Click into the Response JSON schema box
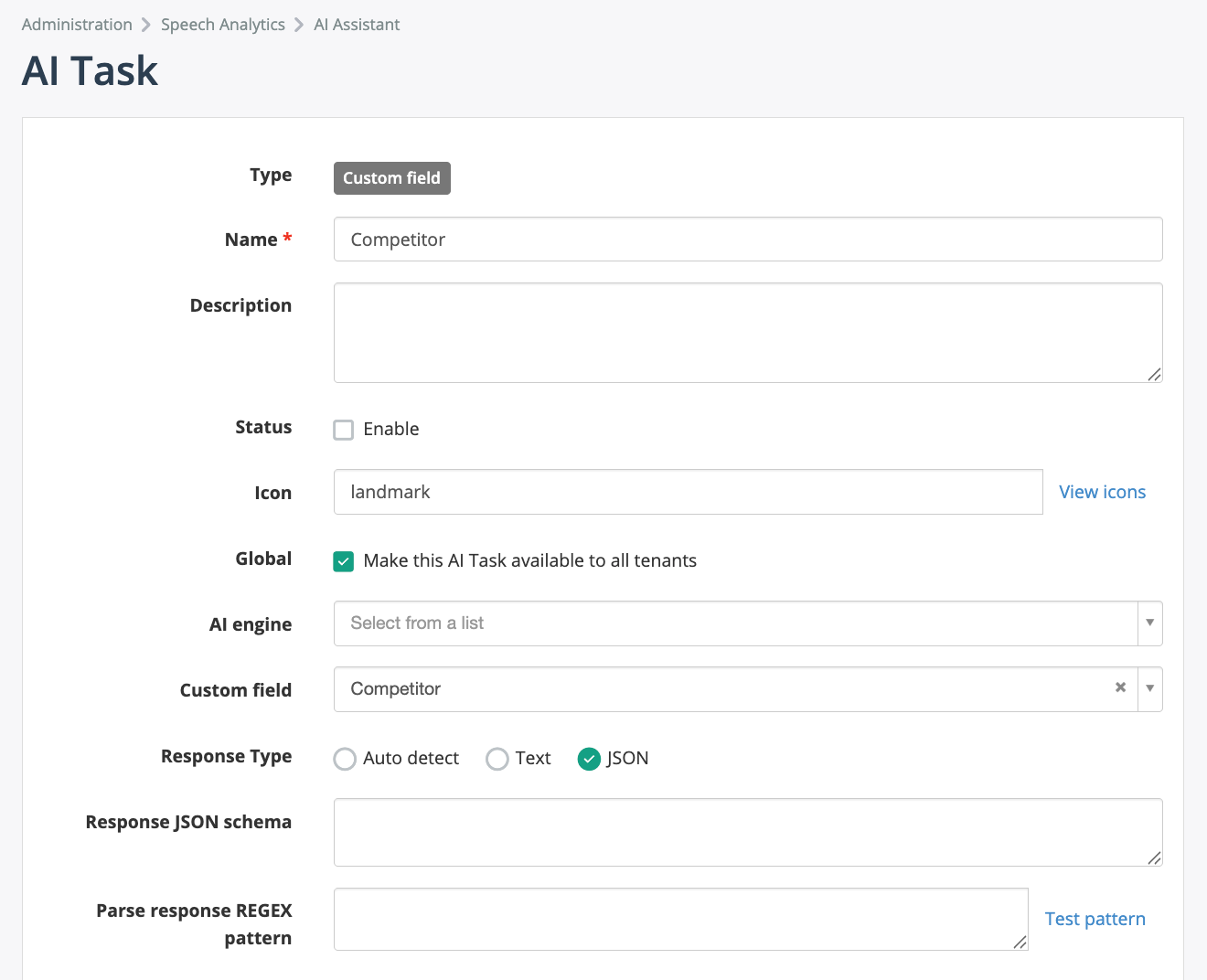 747,832
